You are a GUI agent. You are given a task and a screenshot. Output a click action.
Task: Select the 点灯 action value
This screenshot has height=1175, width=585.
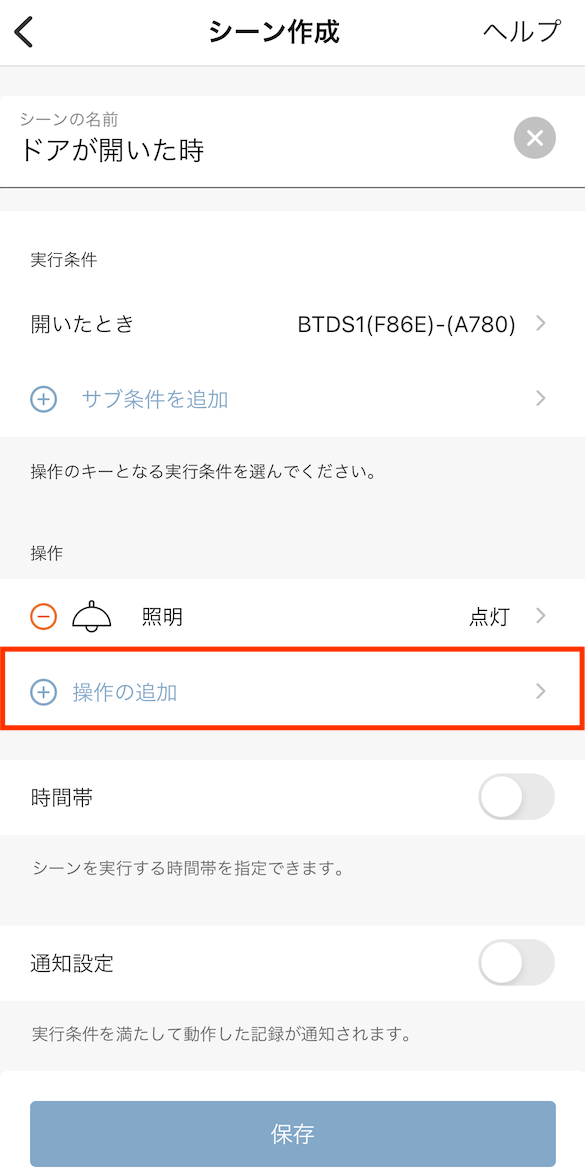tap(489, 617)
